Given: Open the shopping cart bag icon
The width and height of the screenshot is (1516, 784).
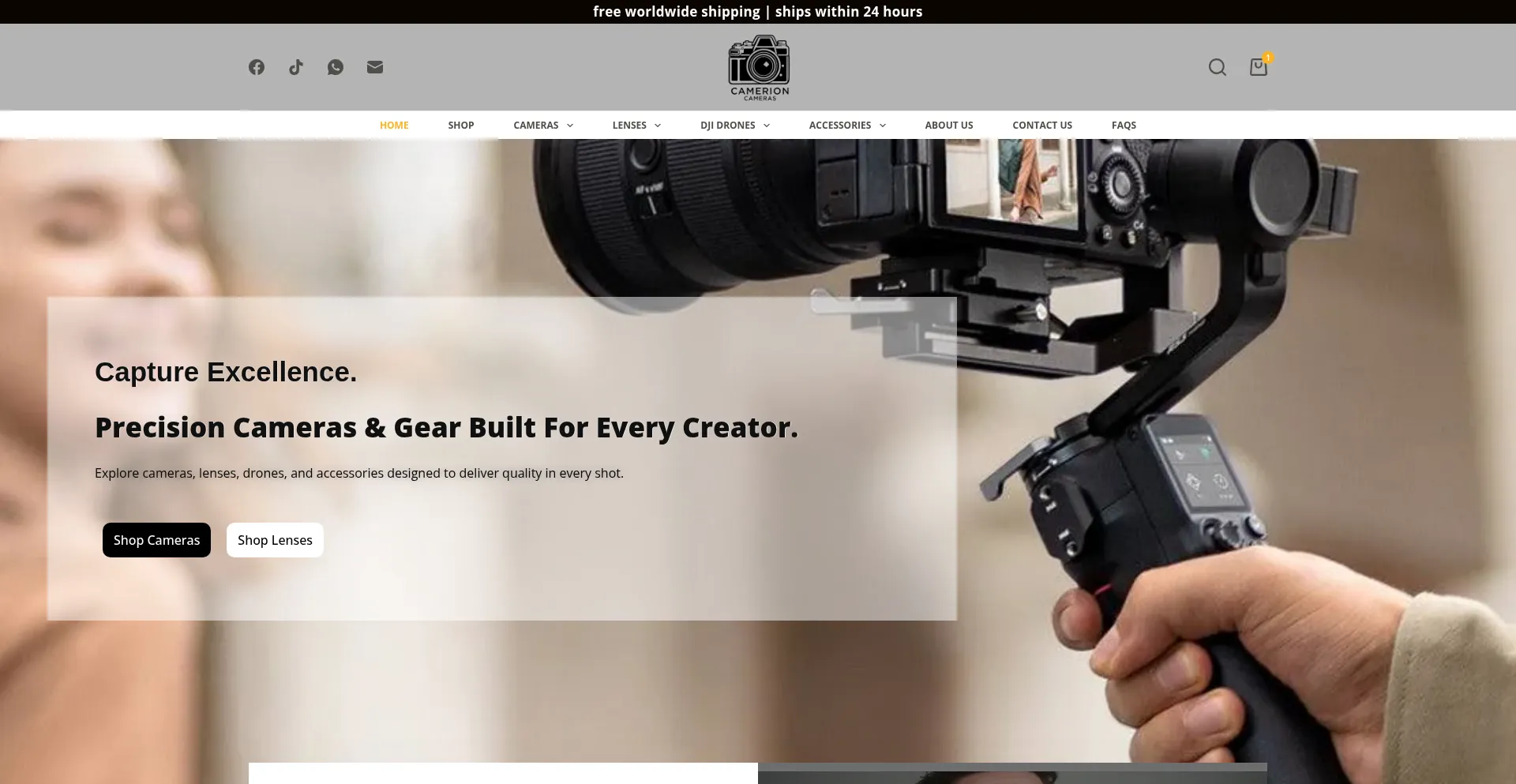Looking at the screenshot, I should (1259, 67).
